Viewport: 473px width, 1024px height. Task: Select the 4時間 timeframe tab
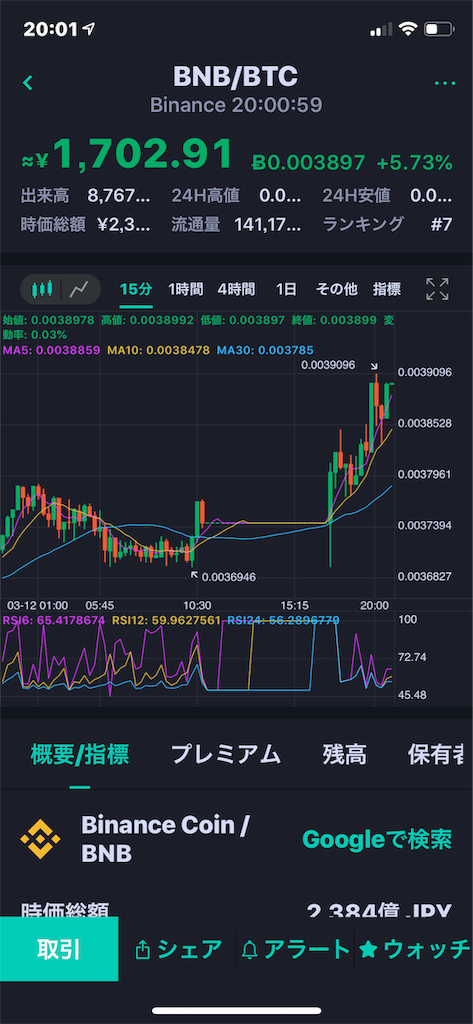pos(236,289)
